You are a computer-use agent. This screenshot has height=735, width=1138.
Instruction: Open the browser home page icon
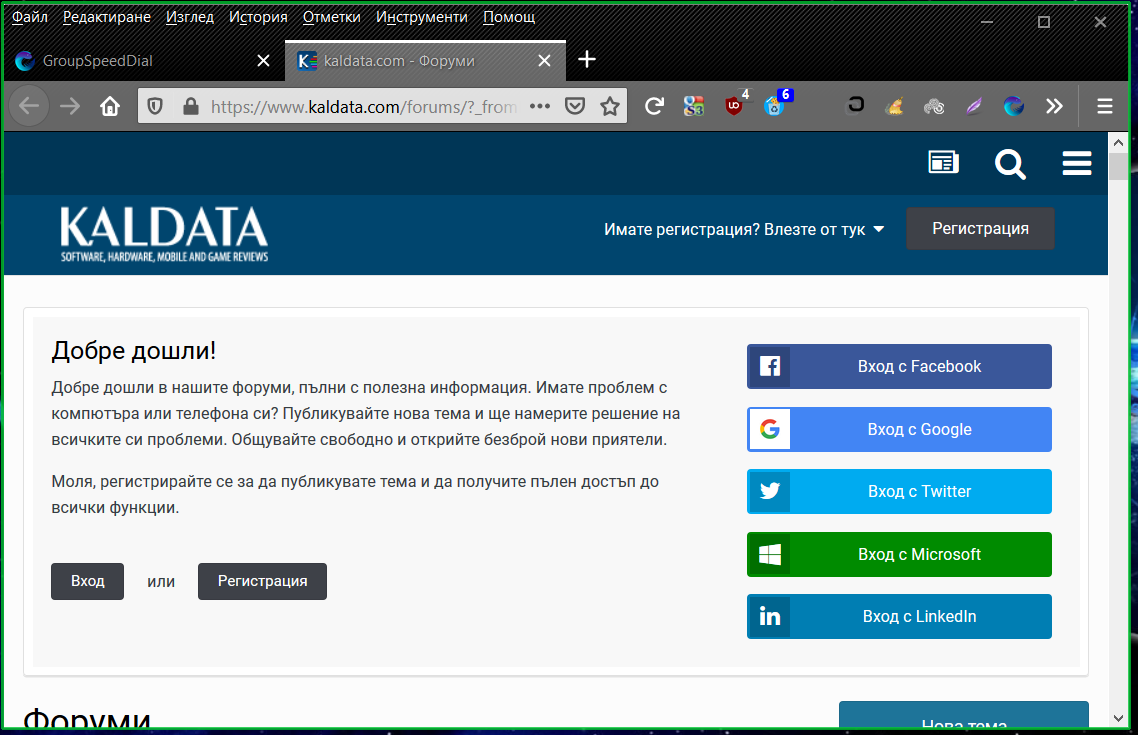110,107
